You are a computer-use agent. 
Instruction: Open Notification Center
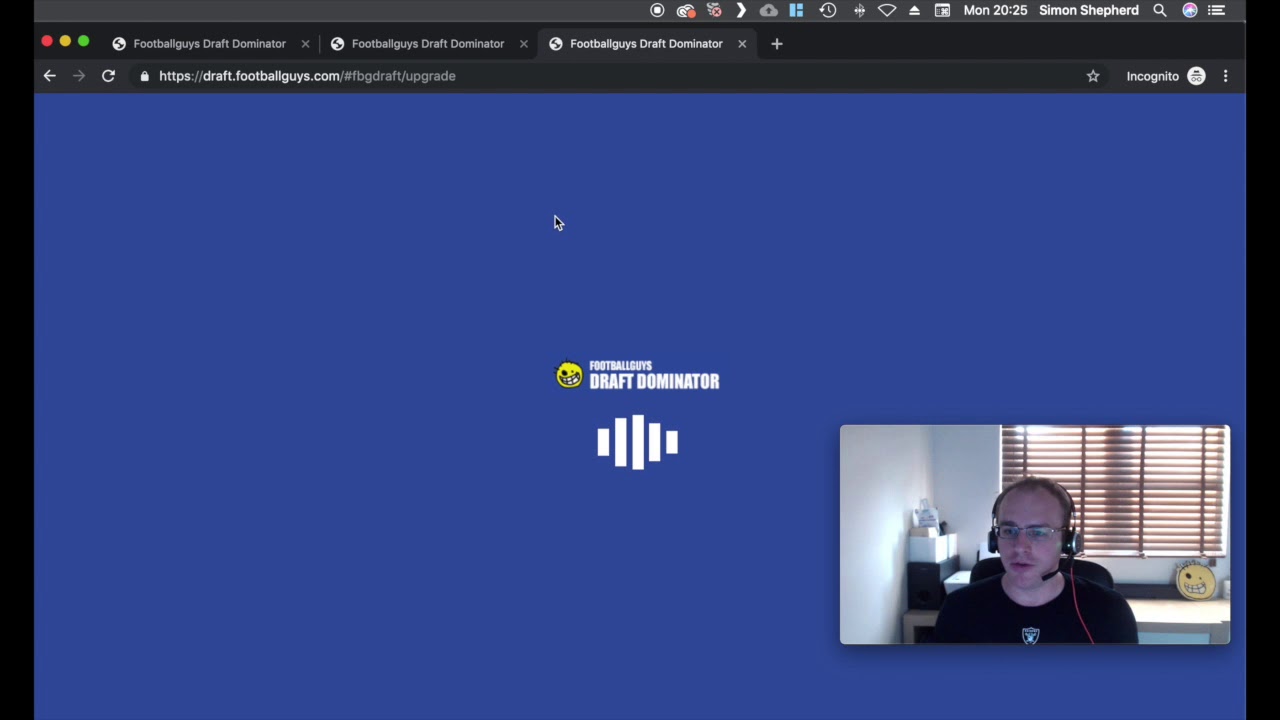[x=1217, y=10]
